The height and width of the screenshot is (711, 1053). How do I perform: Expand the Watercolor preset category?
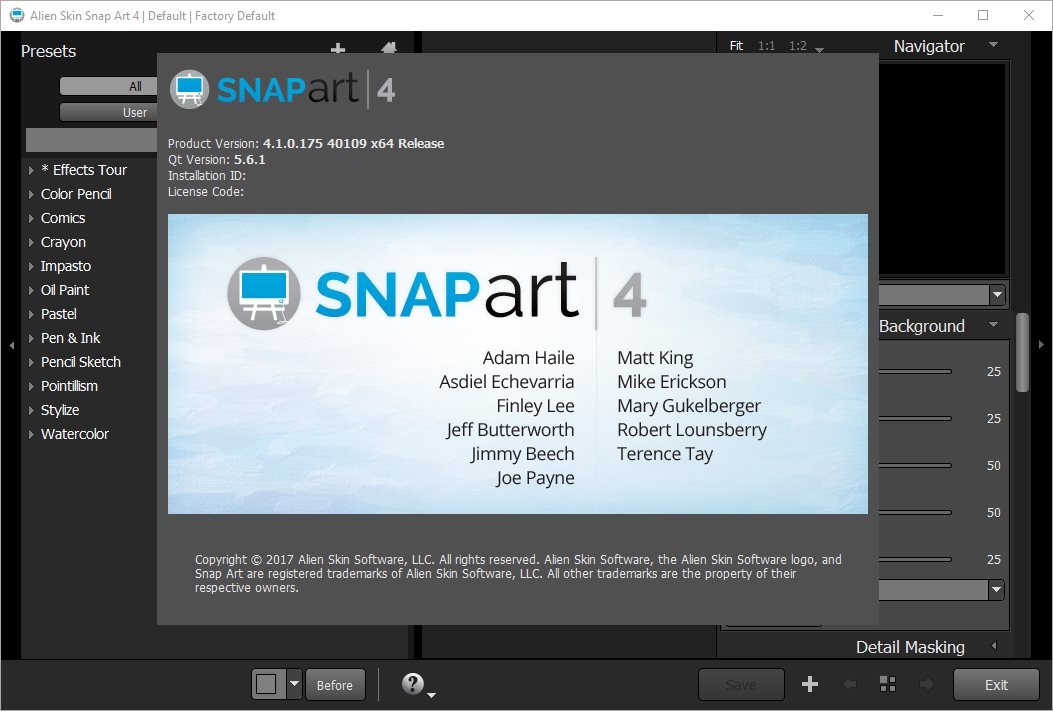(74, 434)
